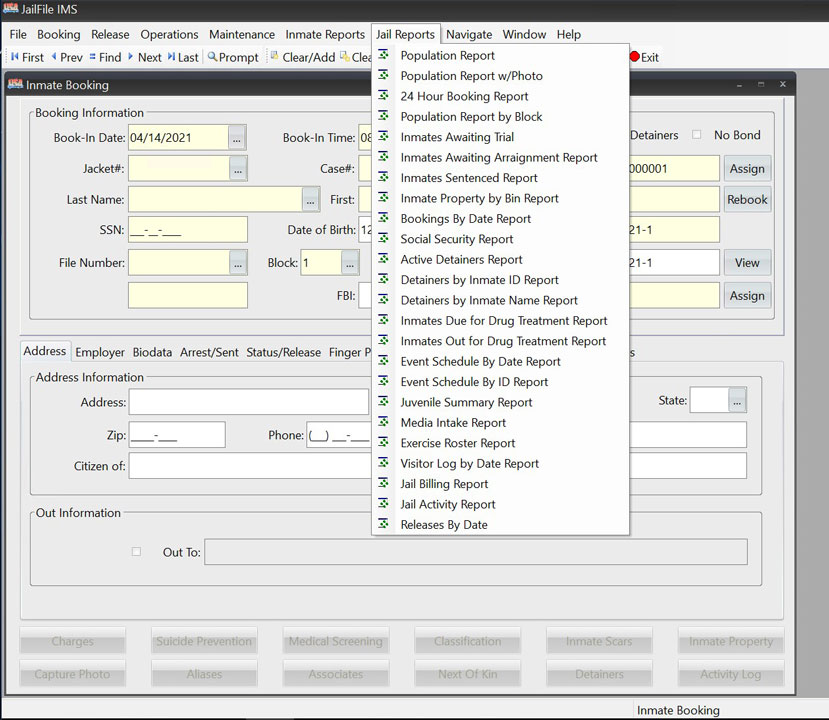This screenshot has width=829, height=720.
Task: Open the Book-In Date picker button
Action: (x=237, y=138)
